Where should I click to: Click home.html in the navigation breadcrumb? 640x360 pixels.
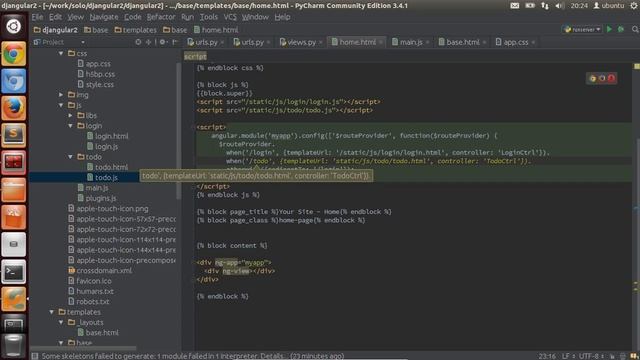[x=216, y=30]
